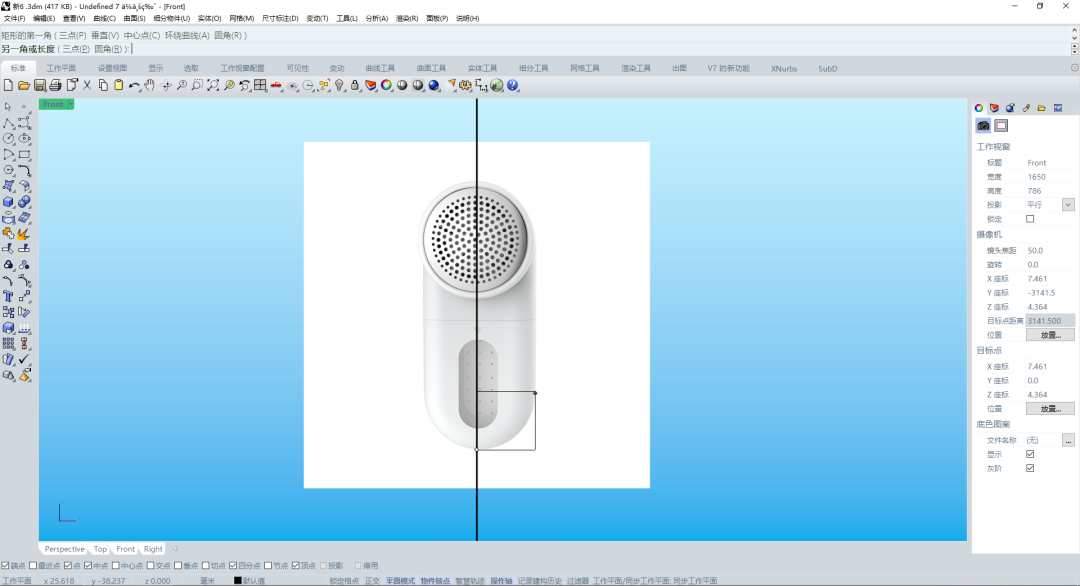1080x586 pixels.
Task: Click the Save file icon
Action: (40, 85)
